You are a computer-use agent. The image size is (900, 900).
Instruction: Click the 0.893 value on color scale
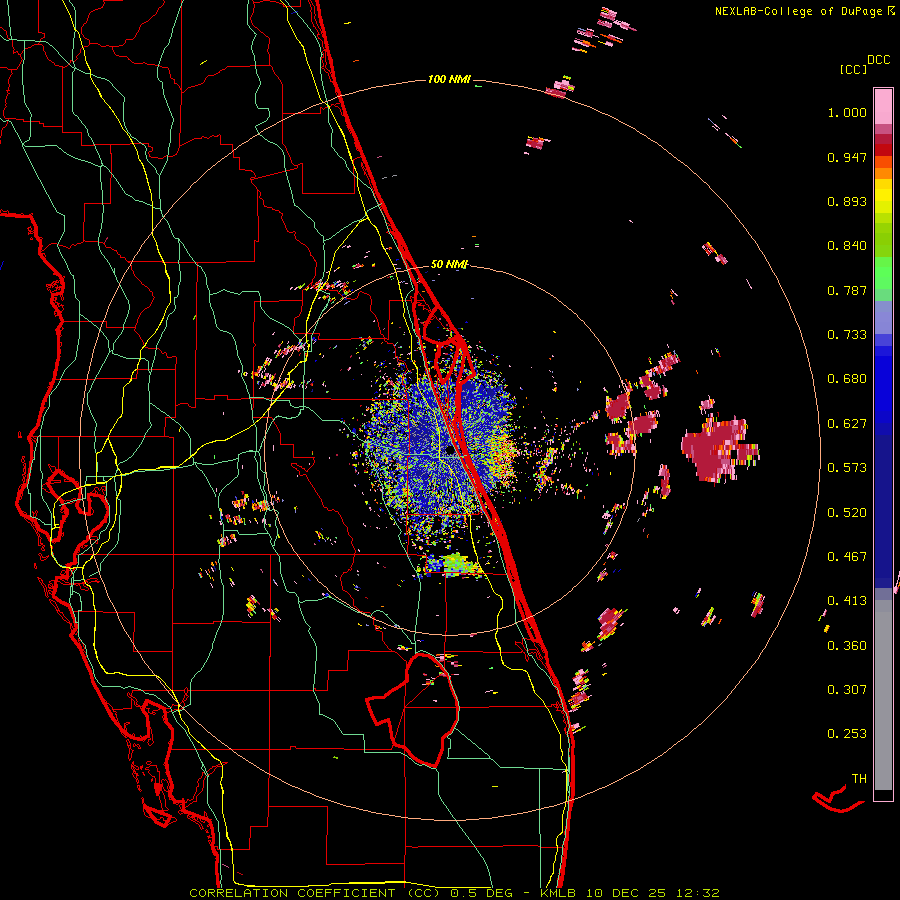click(x=847, y=201)
